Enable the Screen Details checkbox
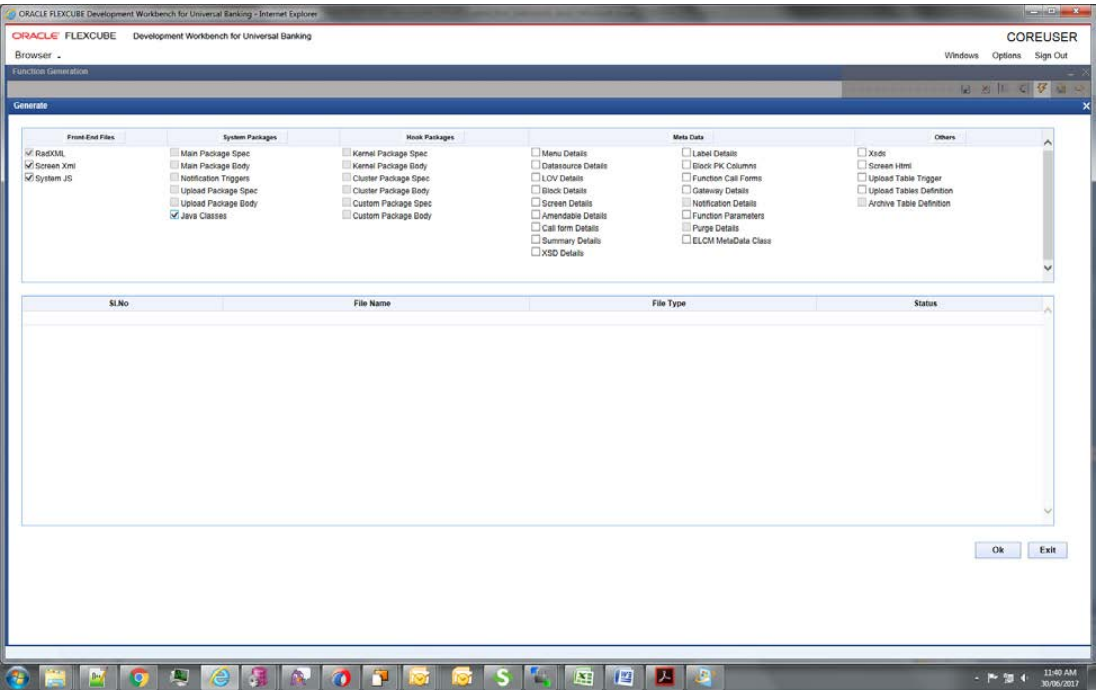 tap(536, 202)
